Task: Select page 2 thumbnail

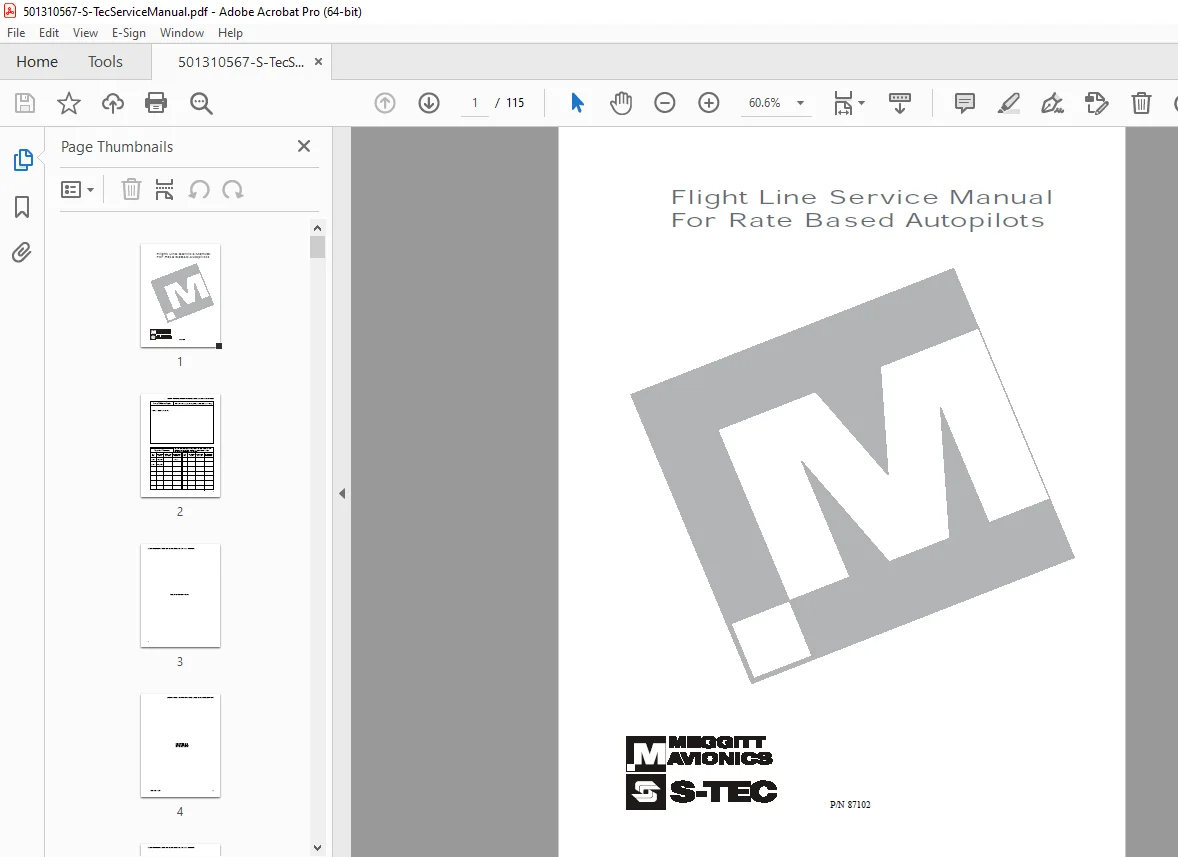Action: 180,445
